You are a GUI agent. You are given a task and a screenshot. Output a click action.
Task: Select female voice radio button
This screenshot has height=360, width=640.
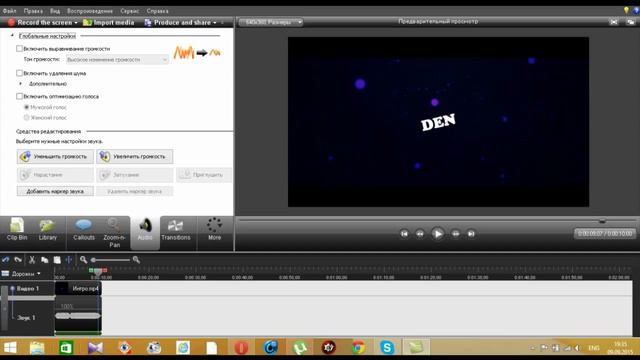click(x=27, y=118)
